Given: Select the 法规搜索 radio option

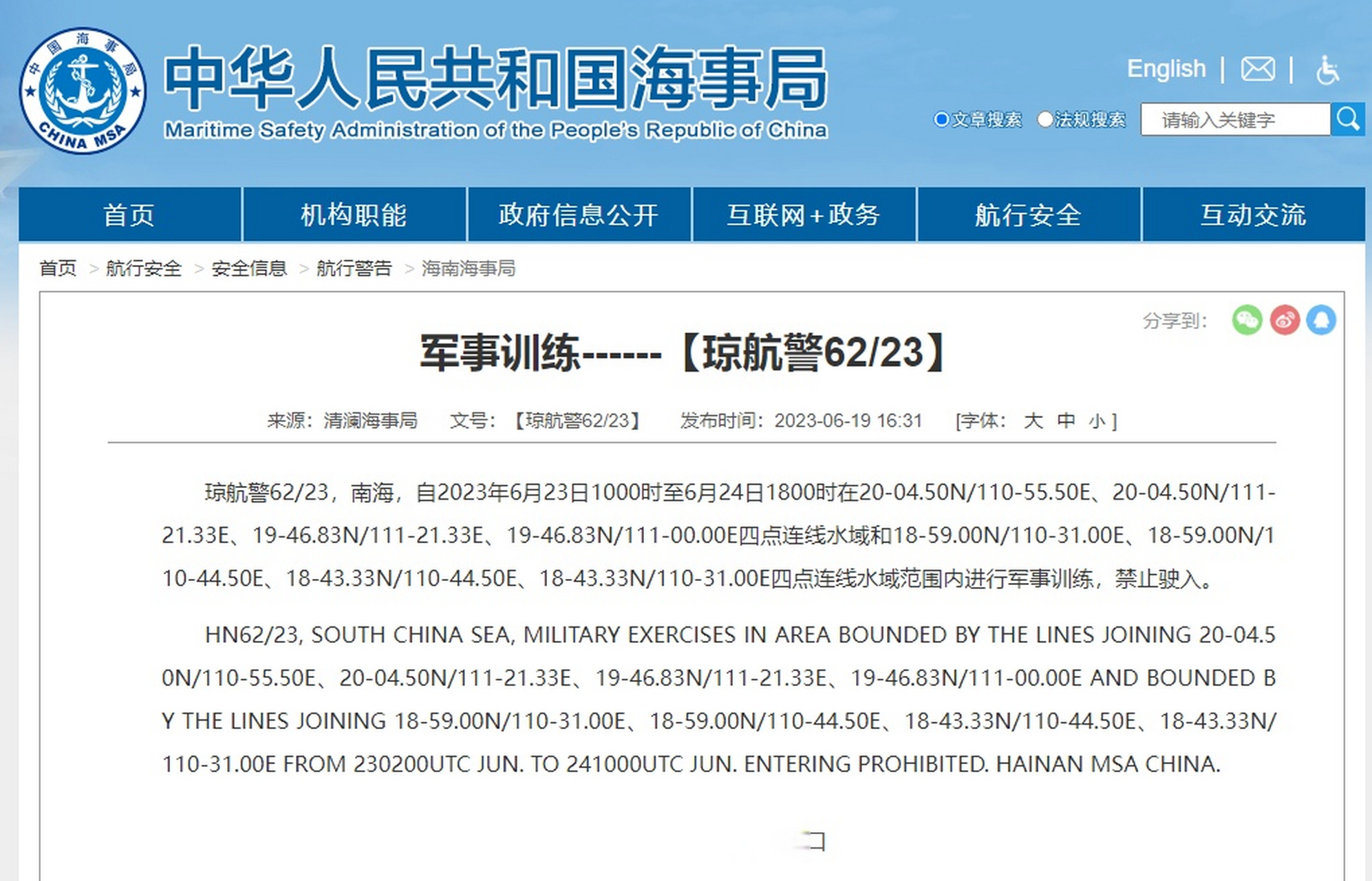Looking at the screenshot, I should (x=1044, y=120).
